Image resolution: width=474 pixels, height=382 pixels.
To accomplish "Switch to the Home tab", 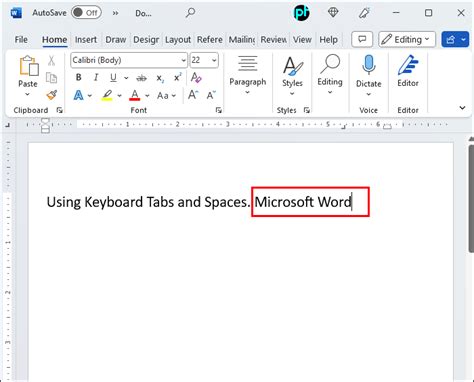I will pyautogui.click(x=54, y=39).
